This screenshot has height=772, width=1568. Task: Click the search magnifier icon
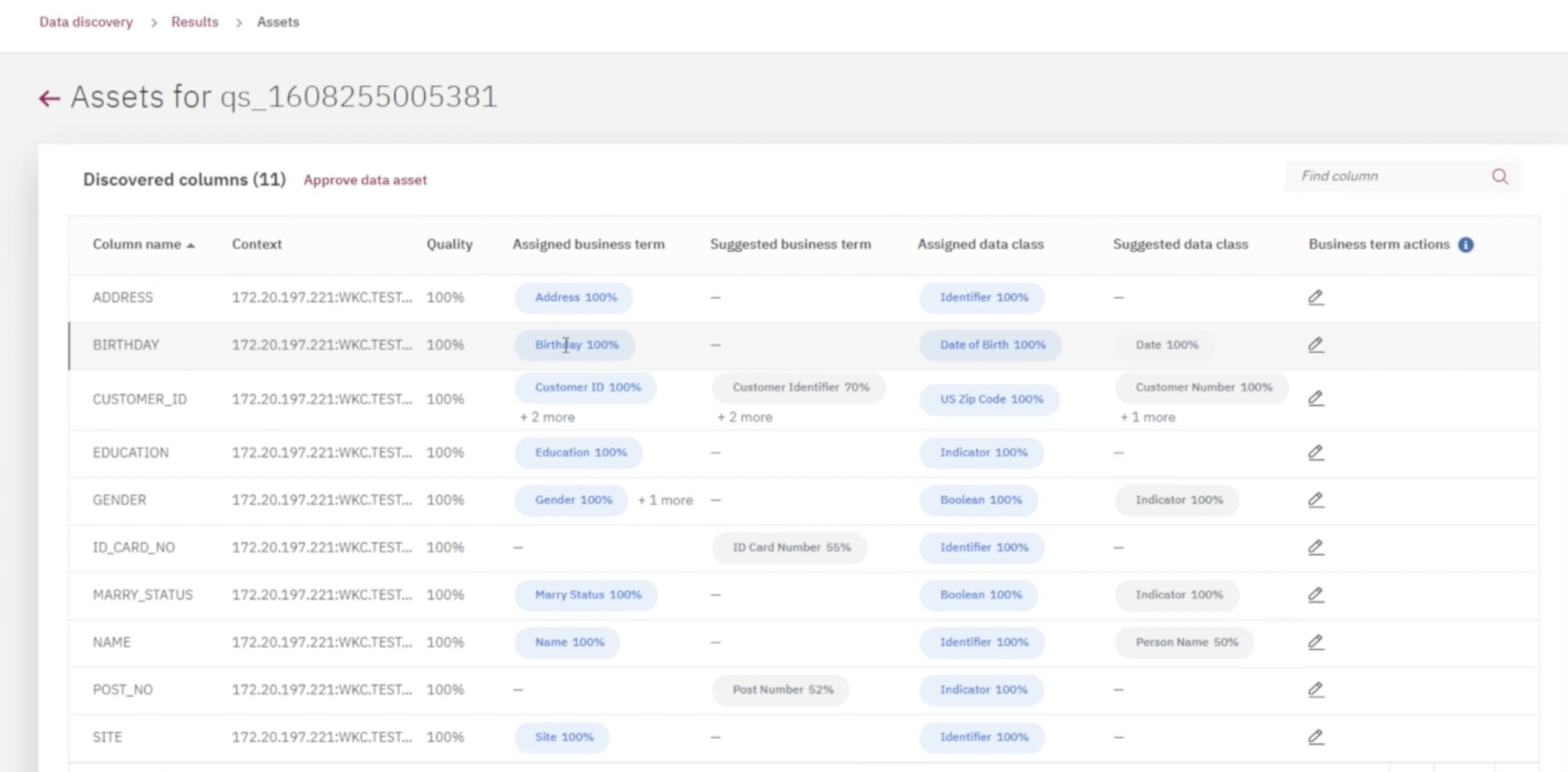1500,176
